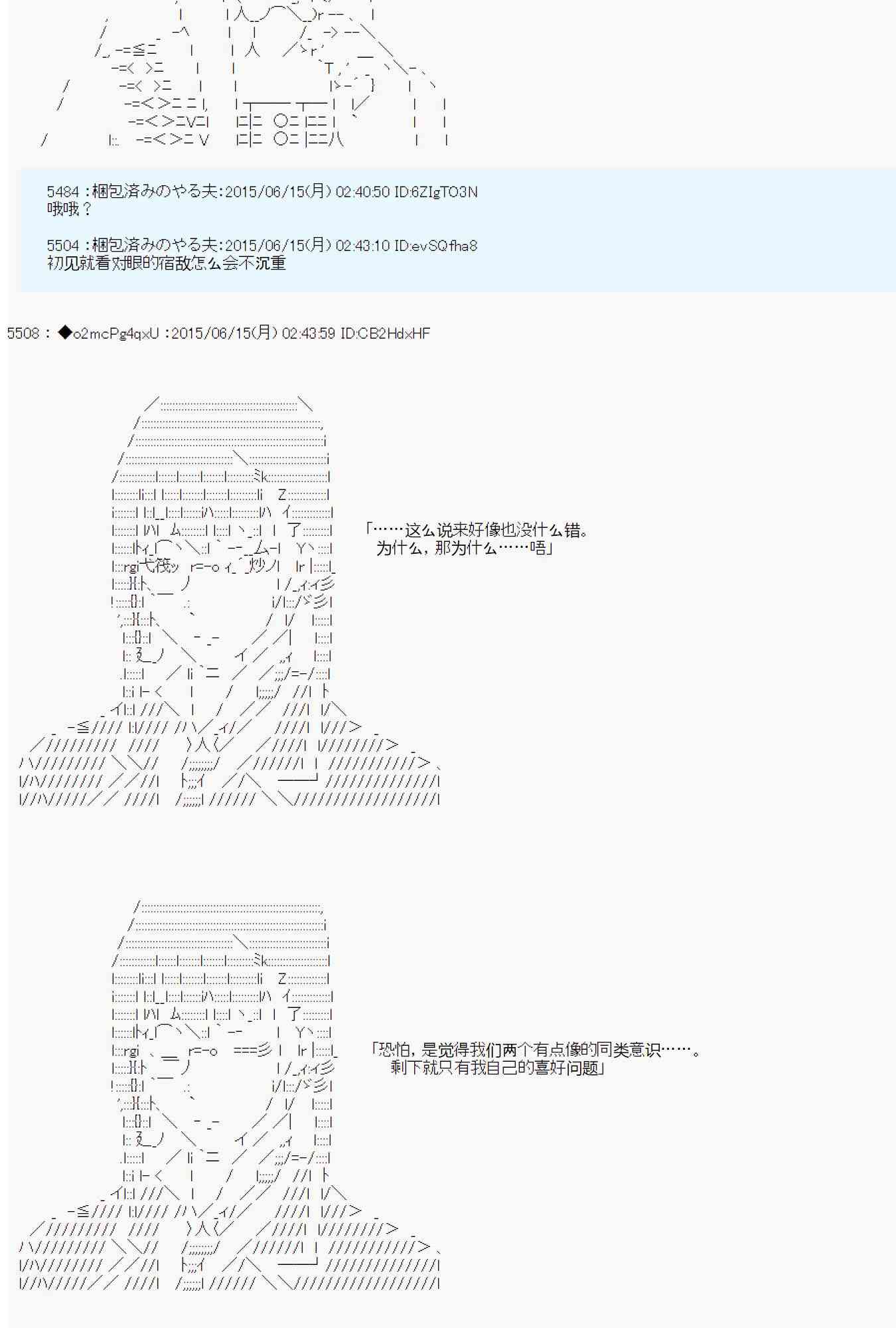
Task: Click the comment text 哦哦？
Action: 70,209
